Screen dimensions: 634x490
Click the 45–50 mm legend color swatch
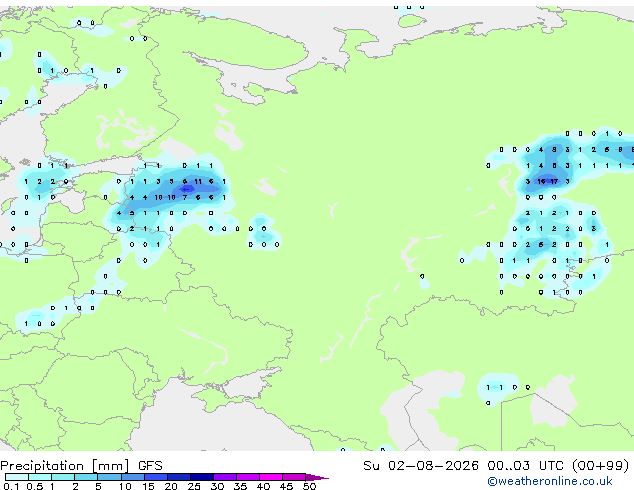[x=294, y=477]
